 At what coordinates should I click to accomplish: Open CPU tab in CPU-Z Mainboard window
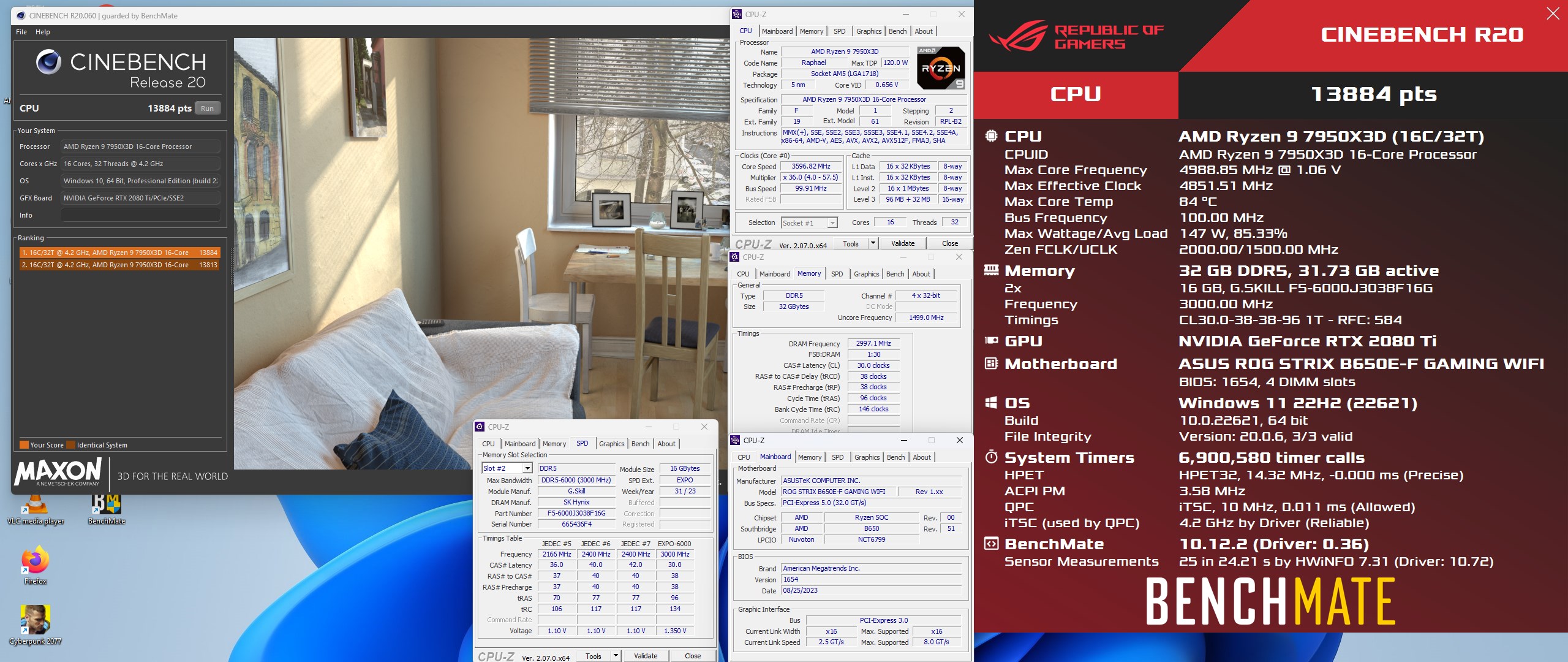(x=744, y=457)
